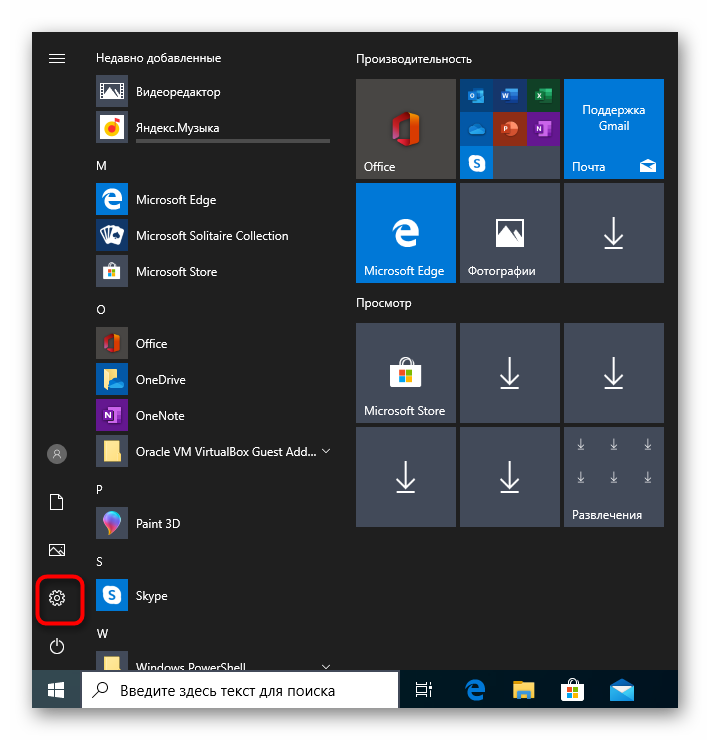The image size is (710, 740).
Task: Open the Почта mail tile
Action: pos(614,129)
